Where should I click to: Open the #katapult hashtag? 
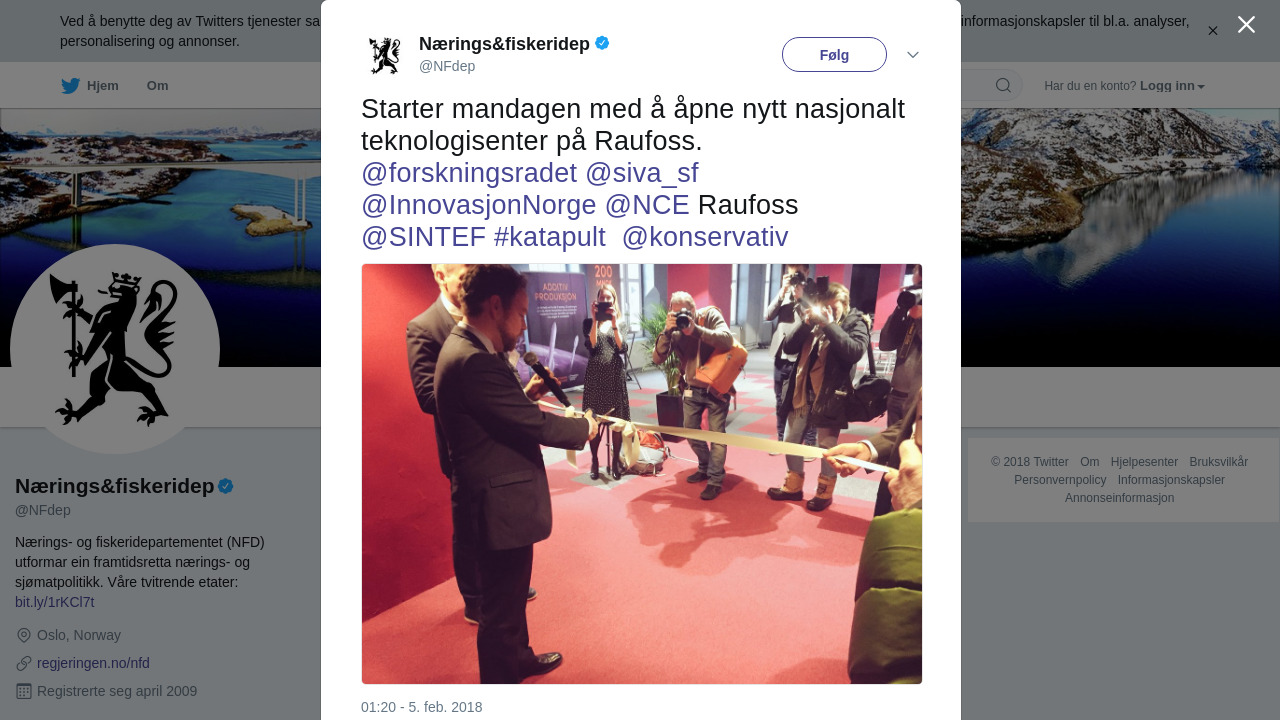[x=550, y=237]
